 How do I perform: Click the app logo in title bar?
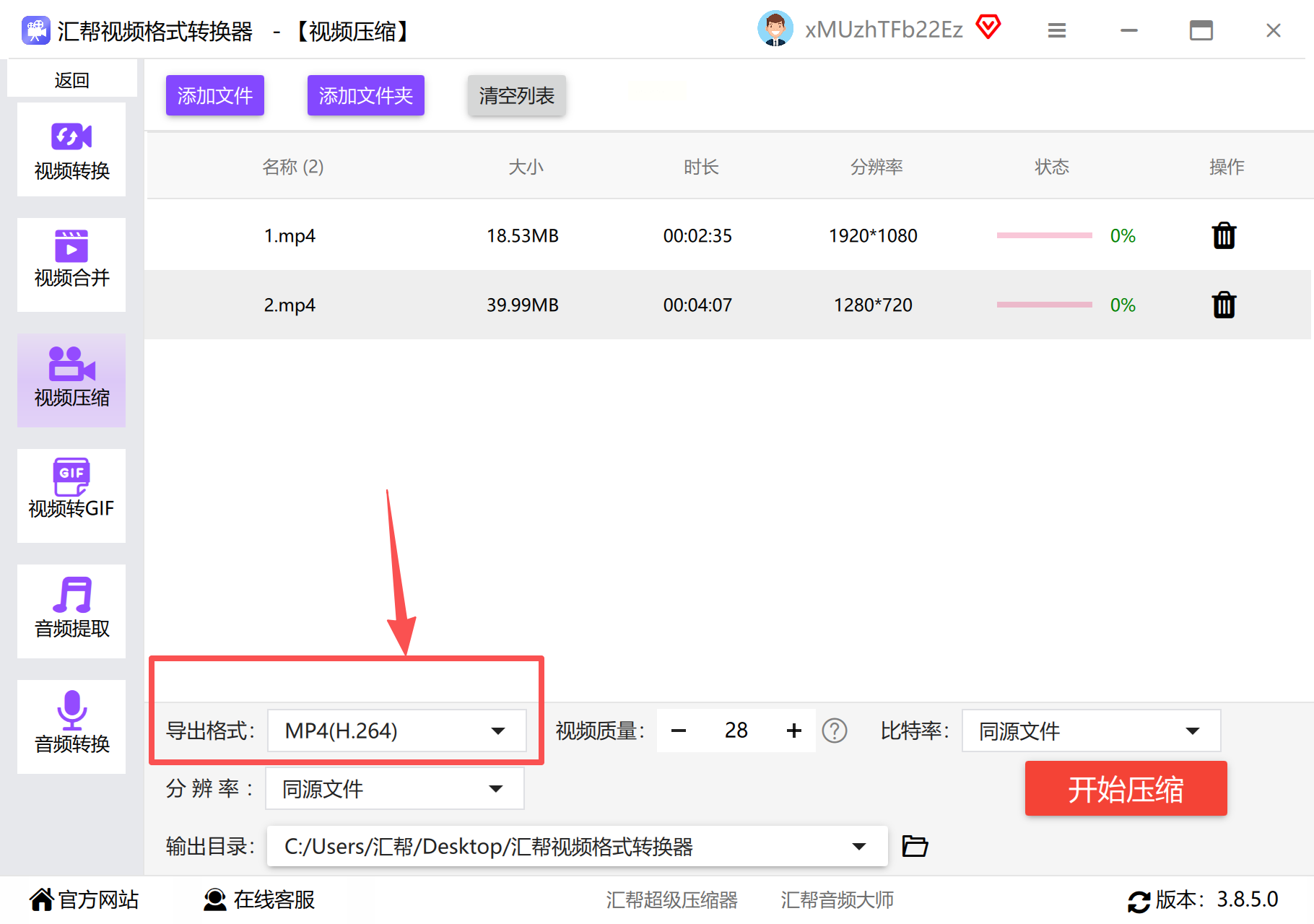coord(36,30)
